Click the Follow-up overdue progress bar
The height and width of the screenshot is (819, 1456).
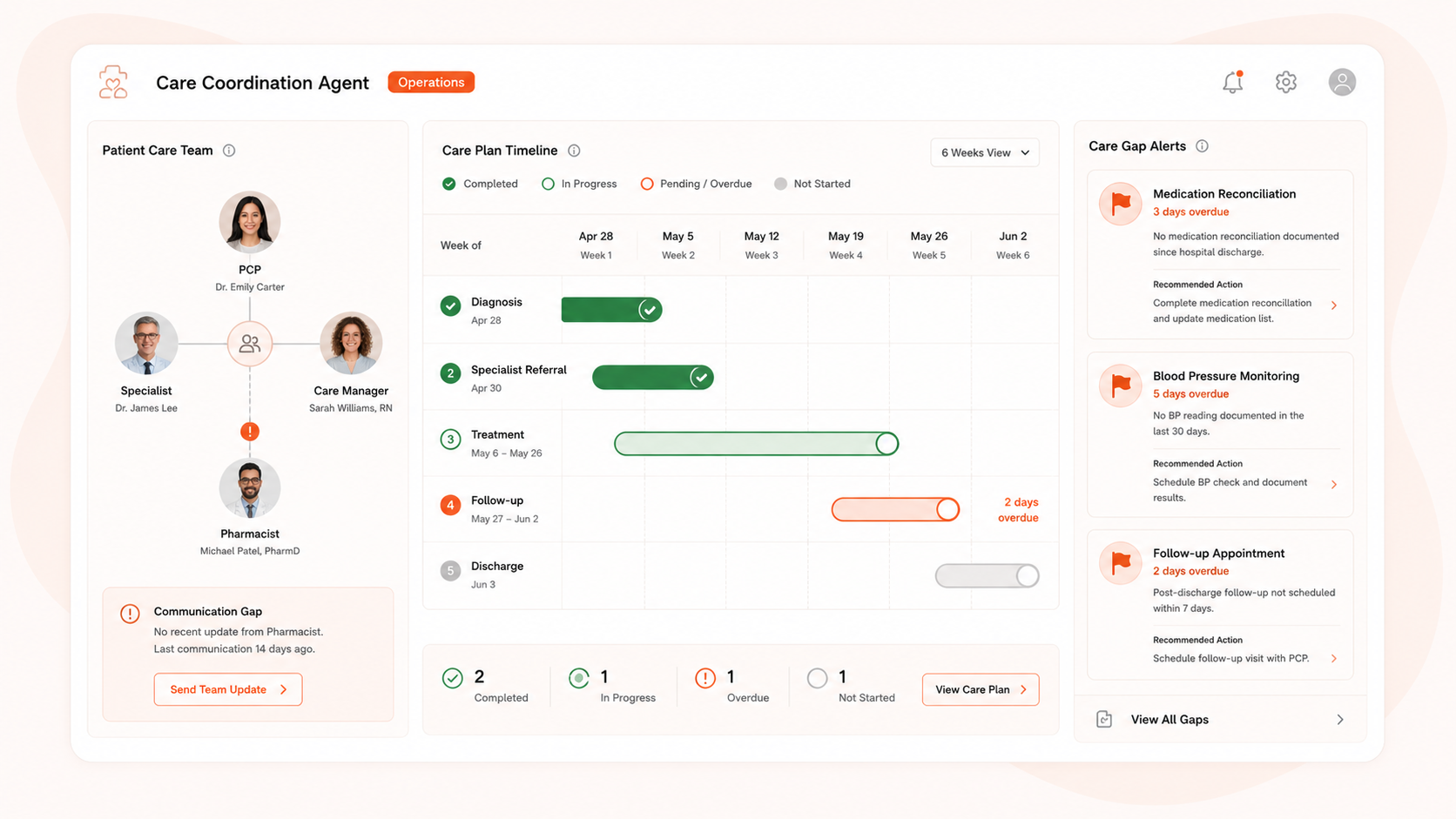pos(895,509)
